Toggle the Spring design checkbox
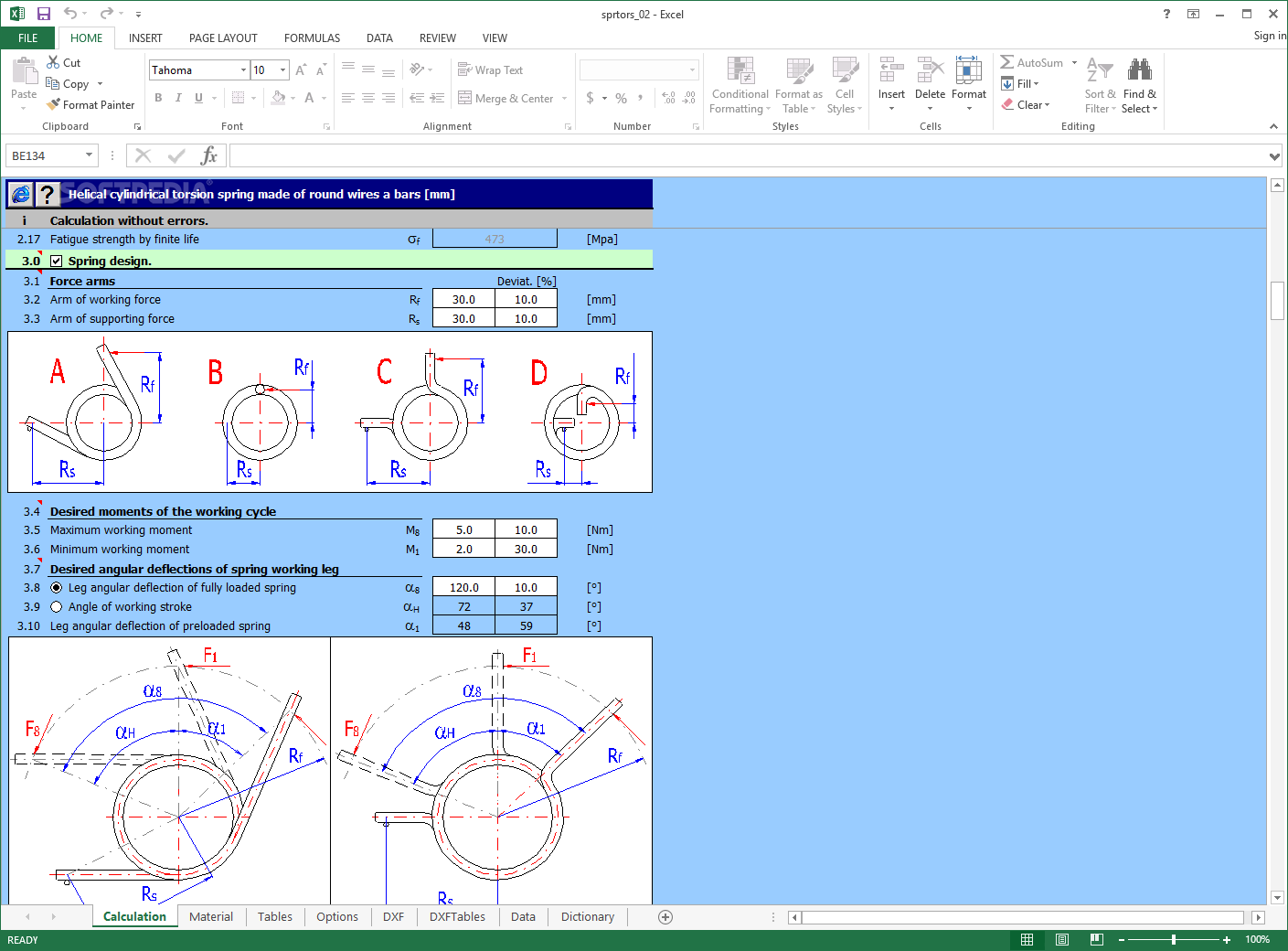 [x=56, y=261]
